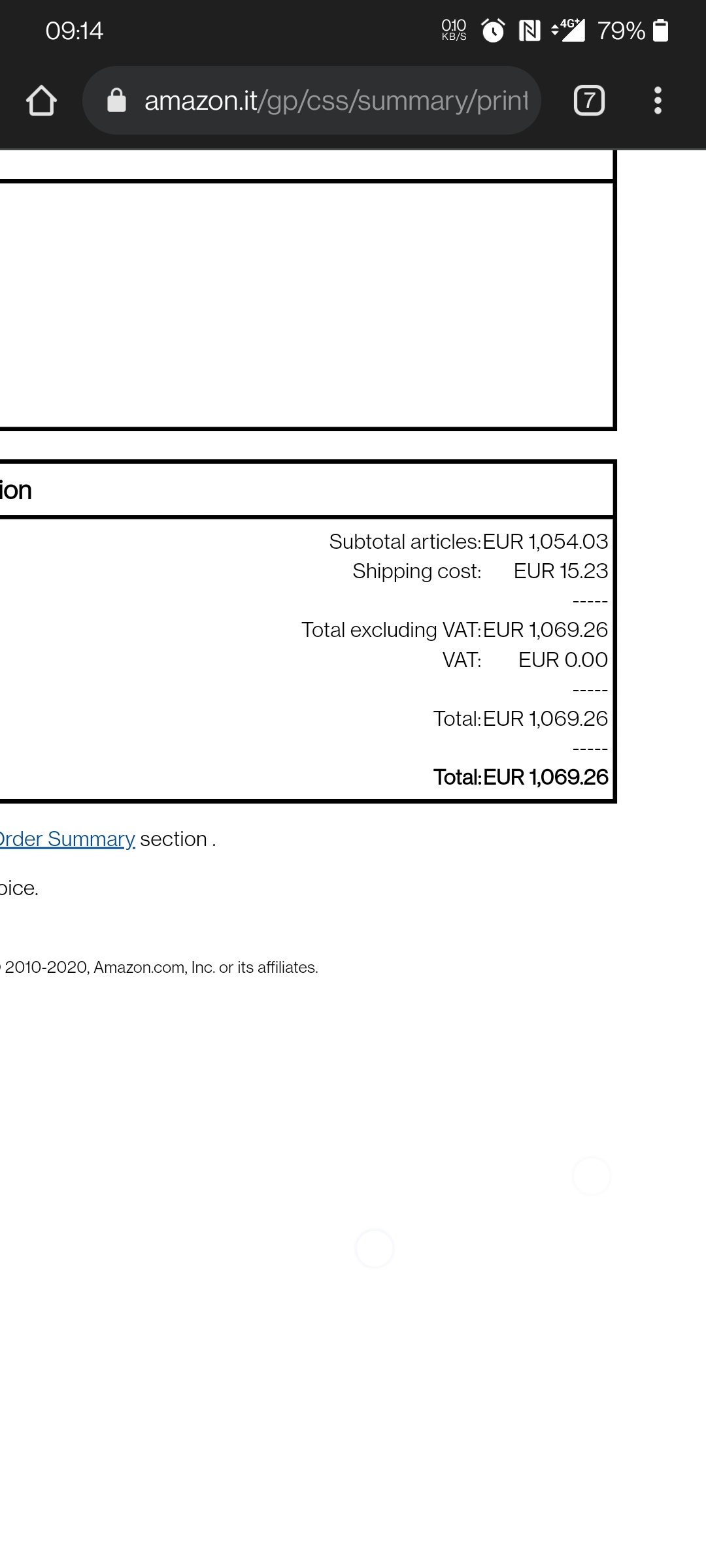This screenshot has width=706, height=1568.
Task: Tap the network speed KB/S indicator
Action: [454, 30]
